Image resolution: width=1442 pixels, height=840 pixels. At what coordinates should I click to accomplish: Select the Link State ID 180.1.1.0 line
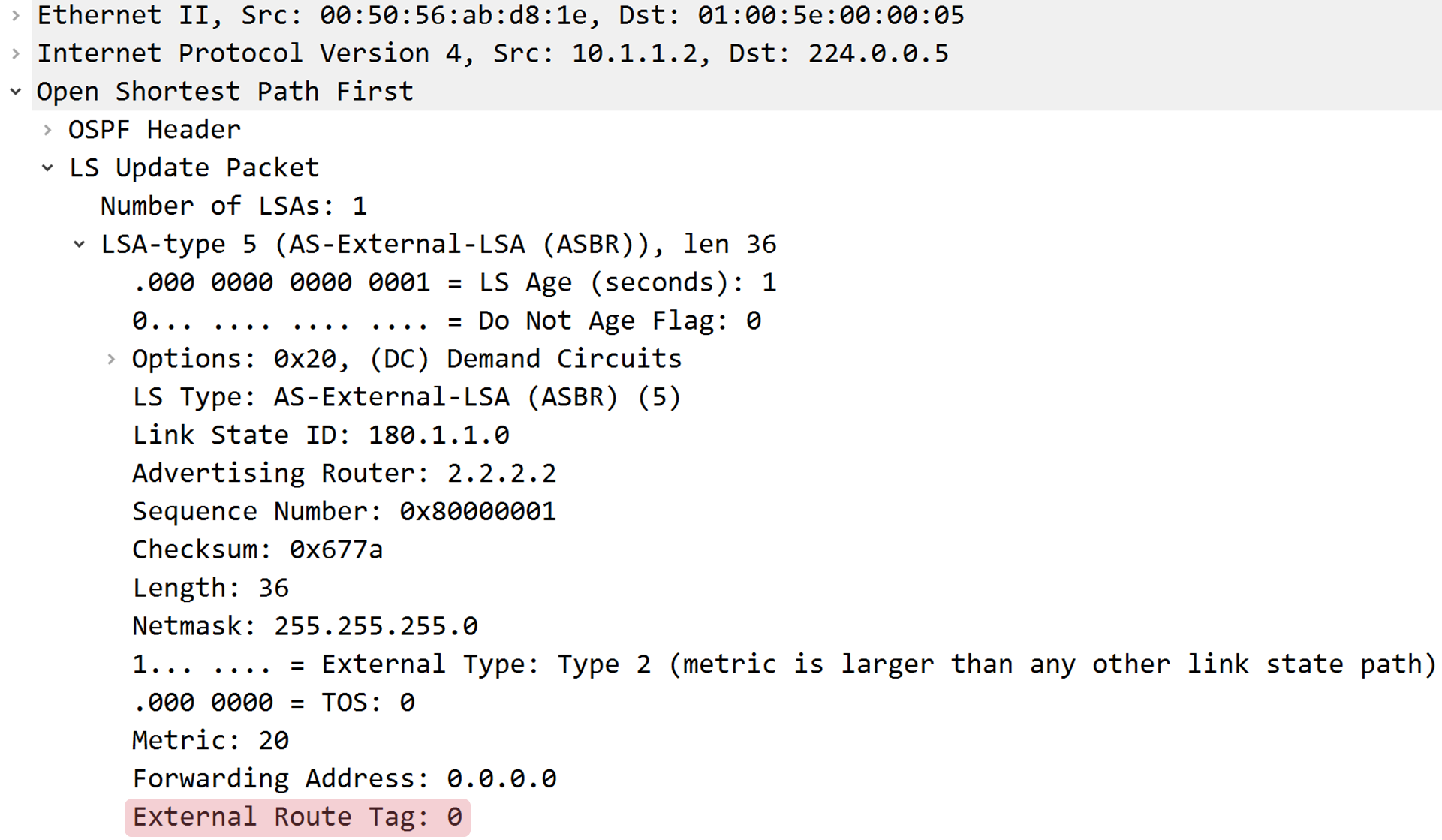(x=321, y=435)
